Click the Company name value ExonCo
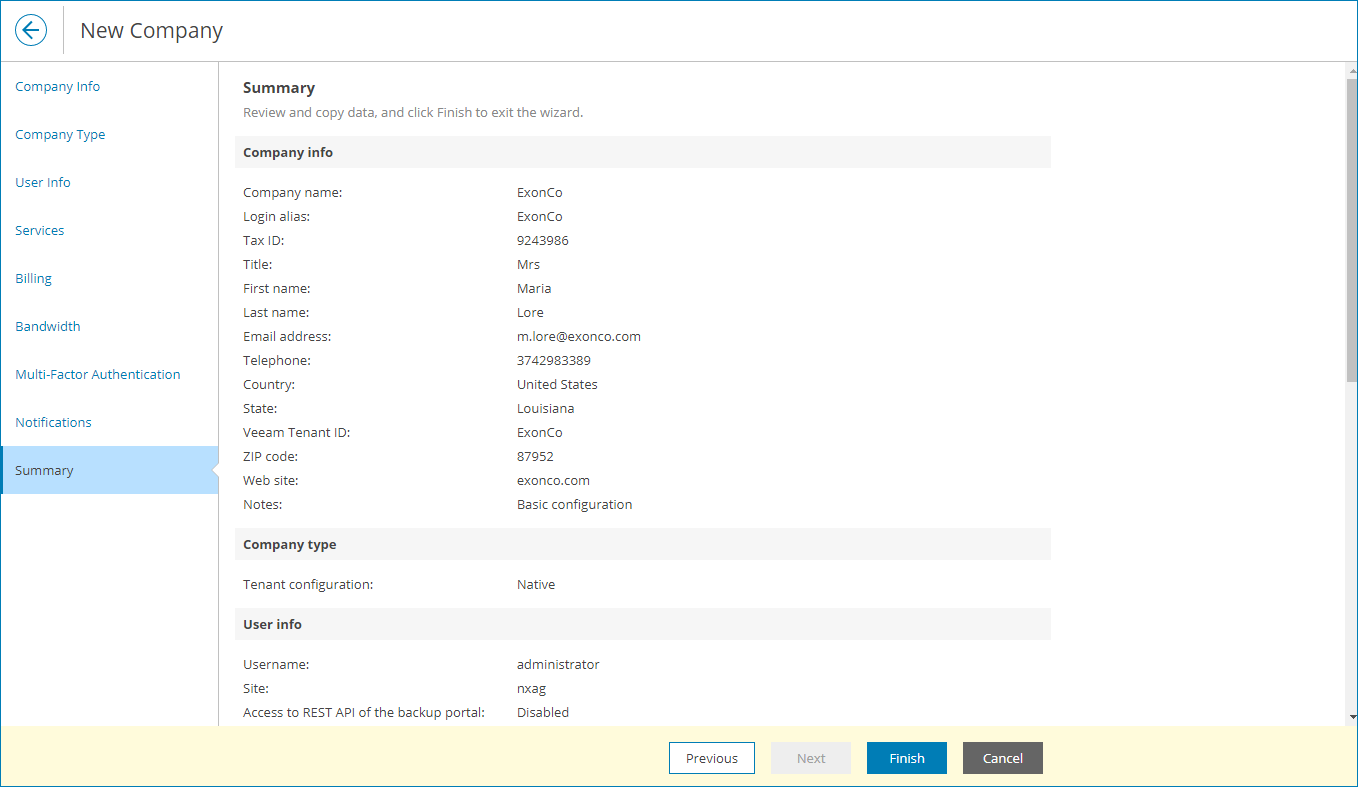Screen dimensions: 1358x787 (x=540, y=193)
